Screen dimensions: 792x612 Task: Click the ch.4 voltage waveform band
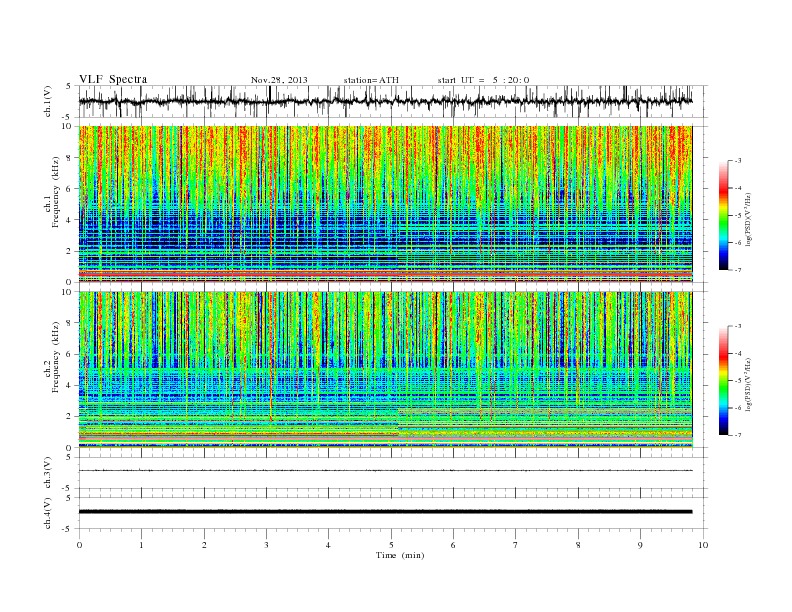point(385,512)
